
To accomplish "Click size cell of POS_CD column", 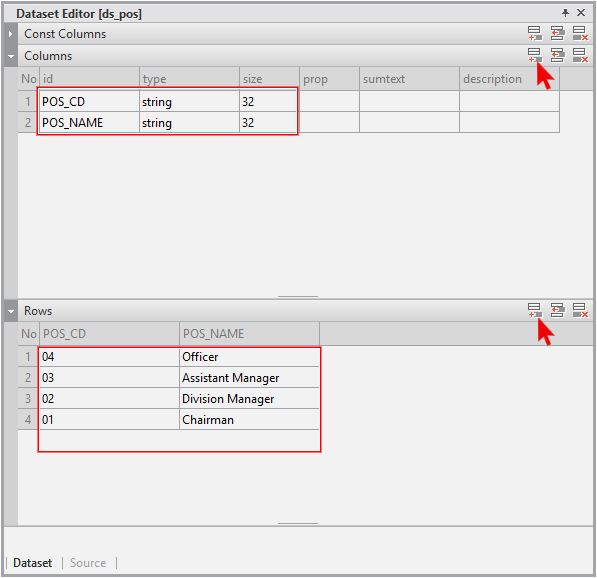I will pyautogui.click(x=270, y=101).
